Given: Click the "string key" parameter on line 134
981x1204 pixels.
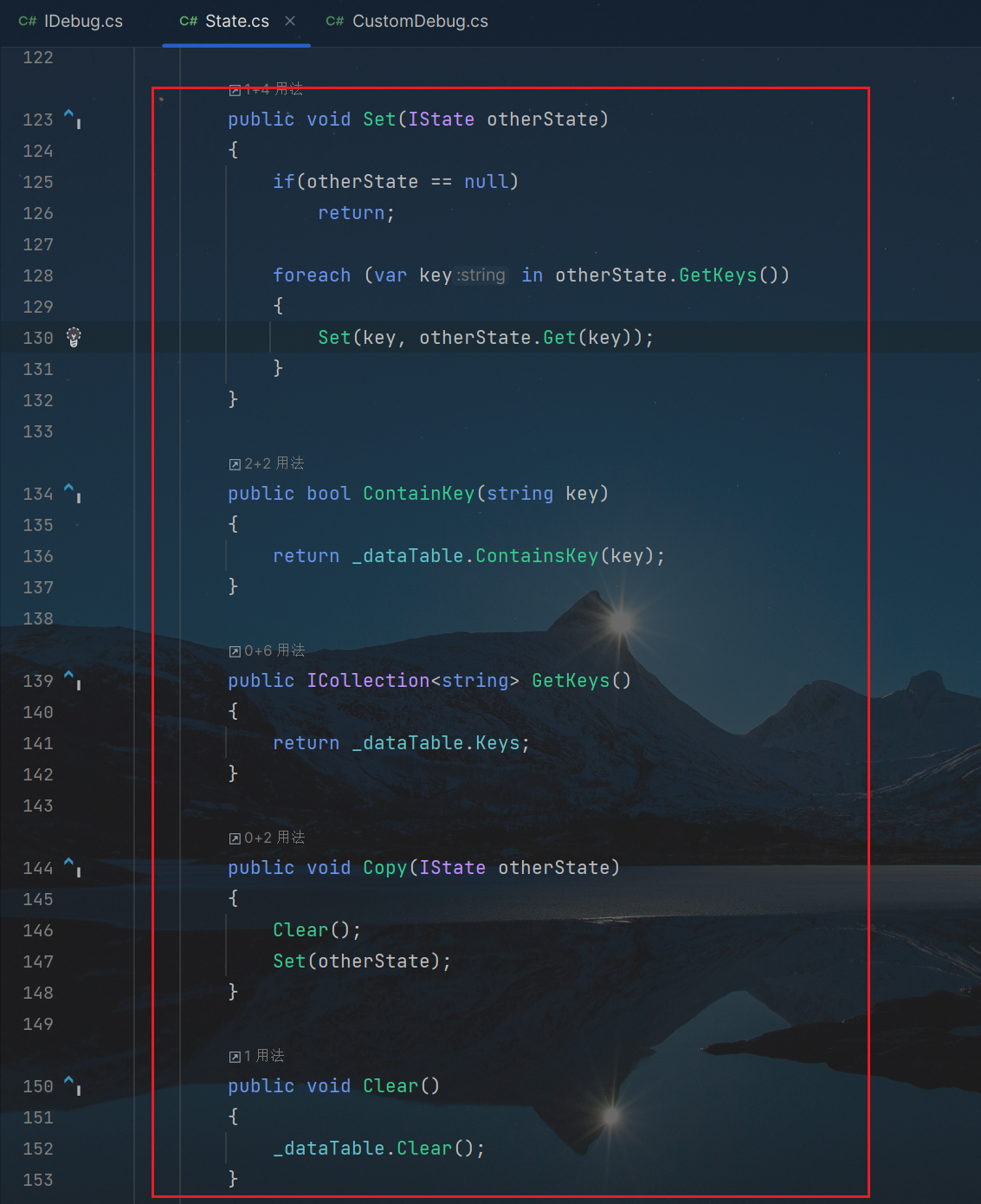Looking at the screenshot, I should point(542,493).
